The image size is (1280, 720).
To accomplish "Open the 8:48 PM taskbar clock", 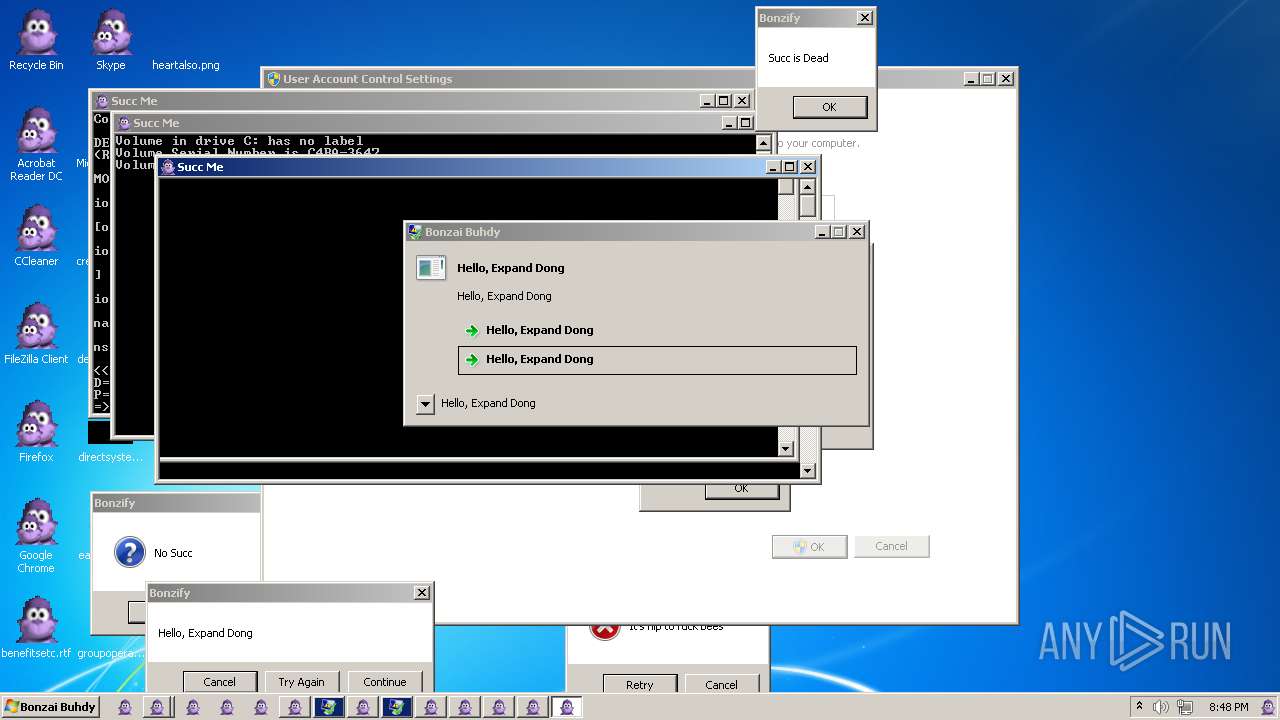I will (x=1228, y=707).
